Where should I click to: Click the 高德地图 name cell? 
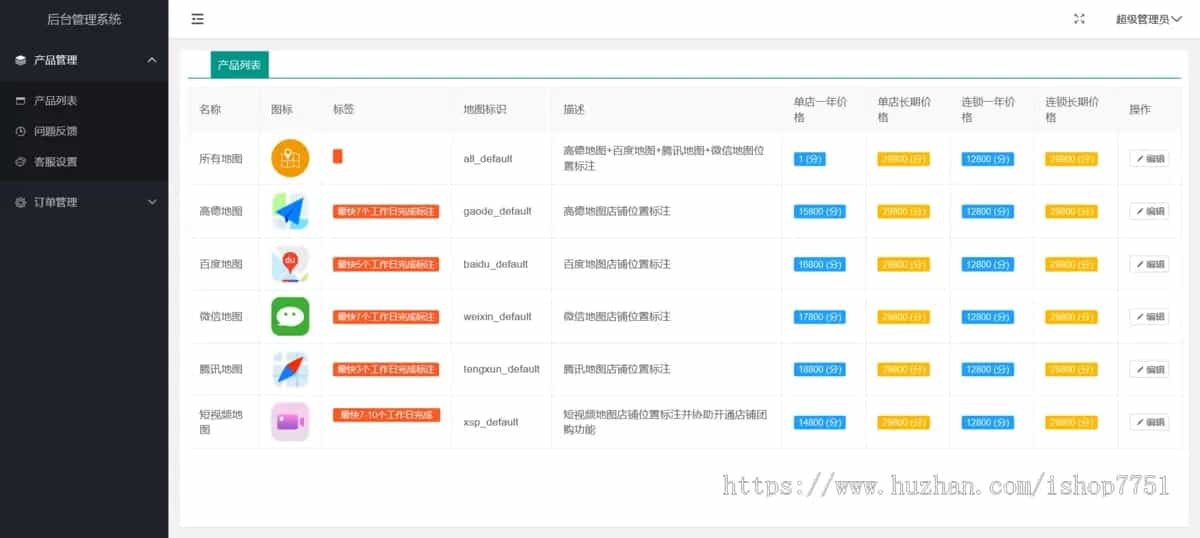click(221, 211)
